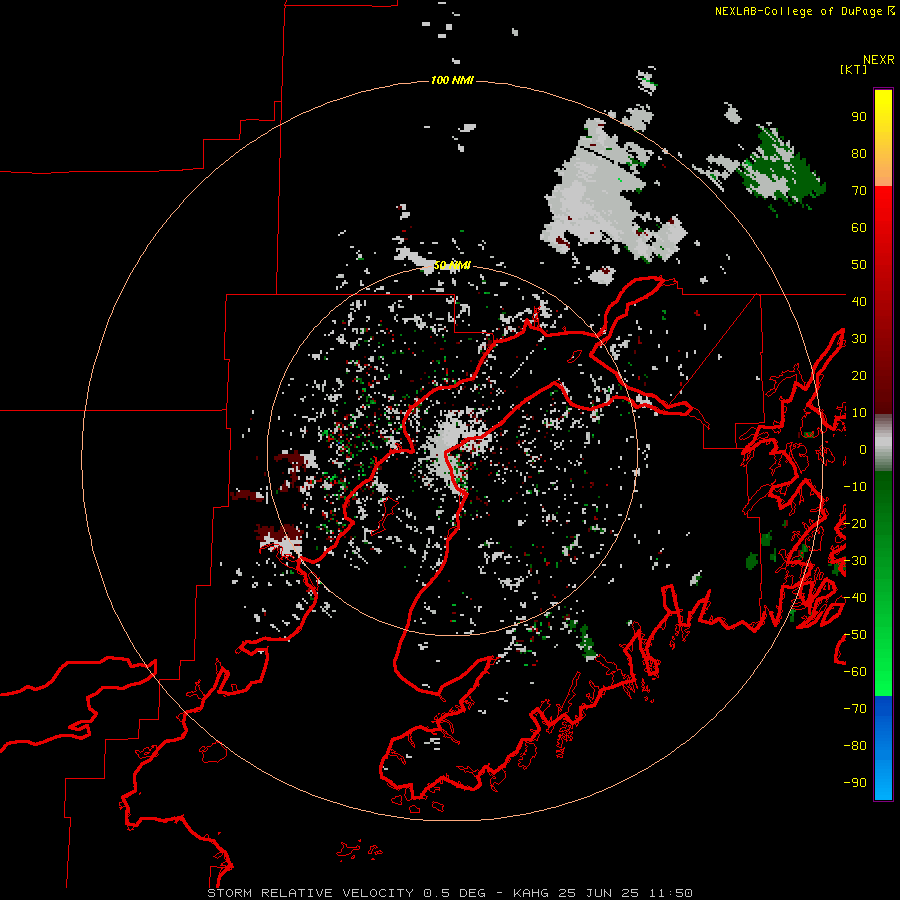Image resolution: width=900 pixels, height=900 pixels.
Task: Select the -70 value on the velocity scale
Action: click(855, 709)
